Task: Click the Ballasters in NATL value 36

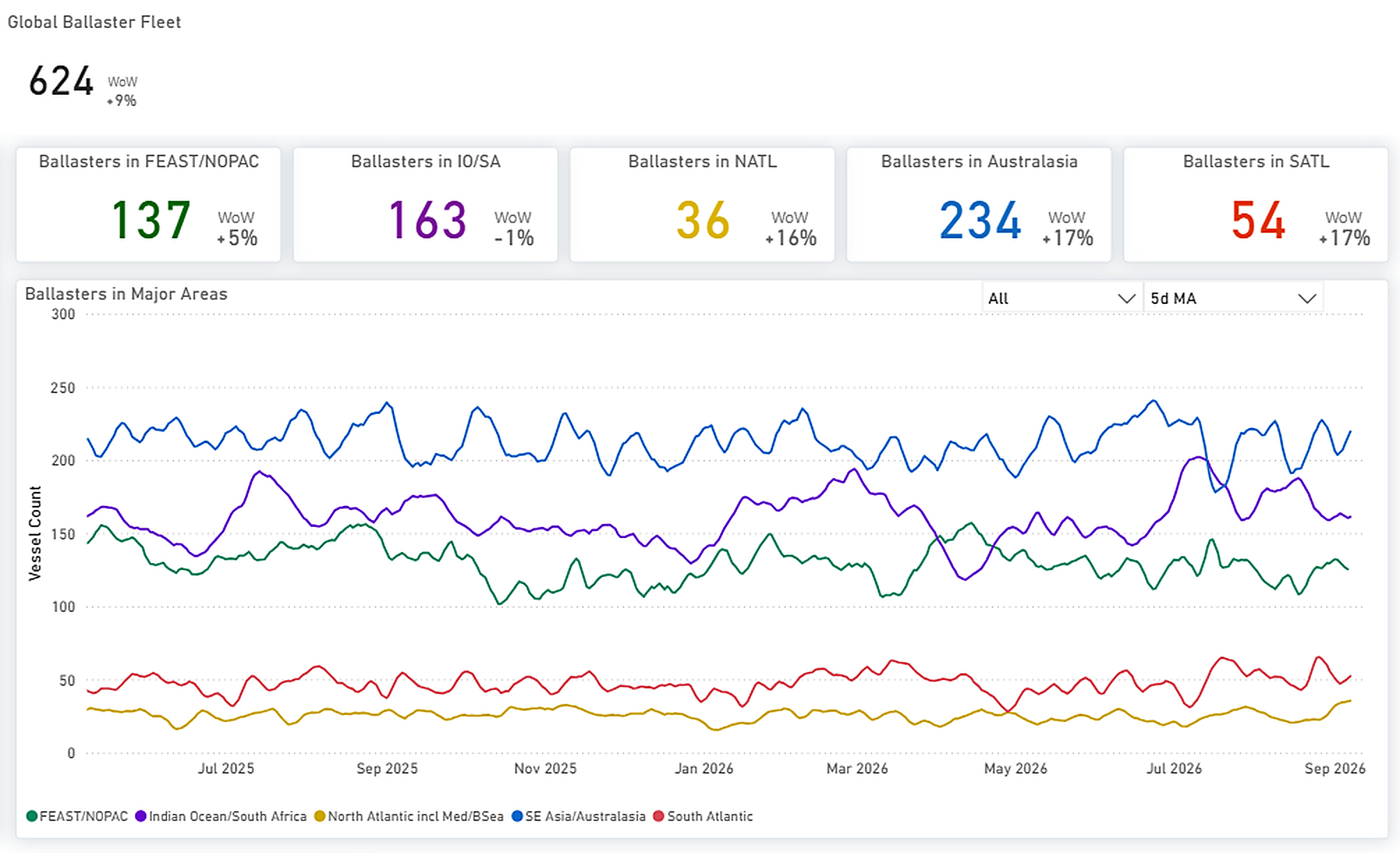Action: [x=703, y=220]
